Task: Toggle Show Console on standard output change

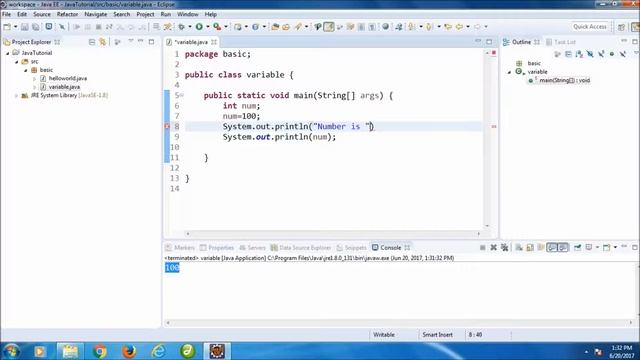Action: pyautogui.click(x=552, y=247)
